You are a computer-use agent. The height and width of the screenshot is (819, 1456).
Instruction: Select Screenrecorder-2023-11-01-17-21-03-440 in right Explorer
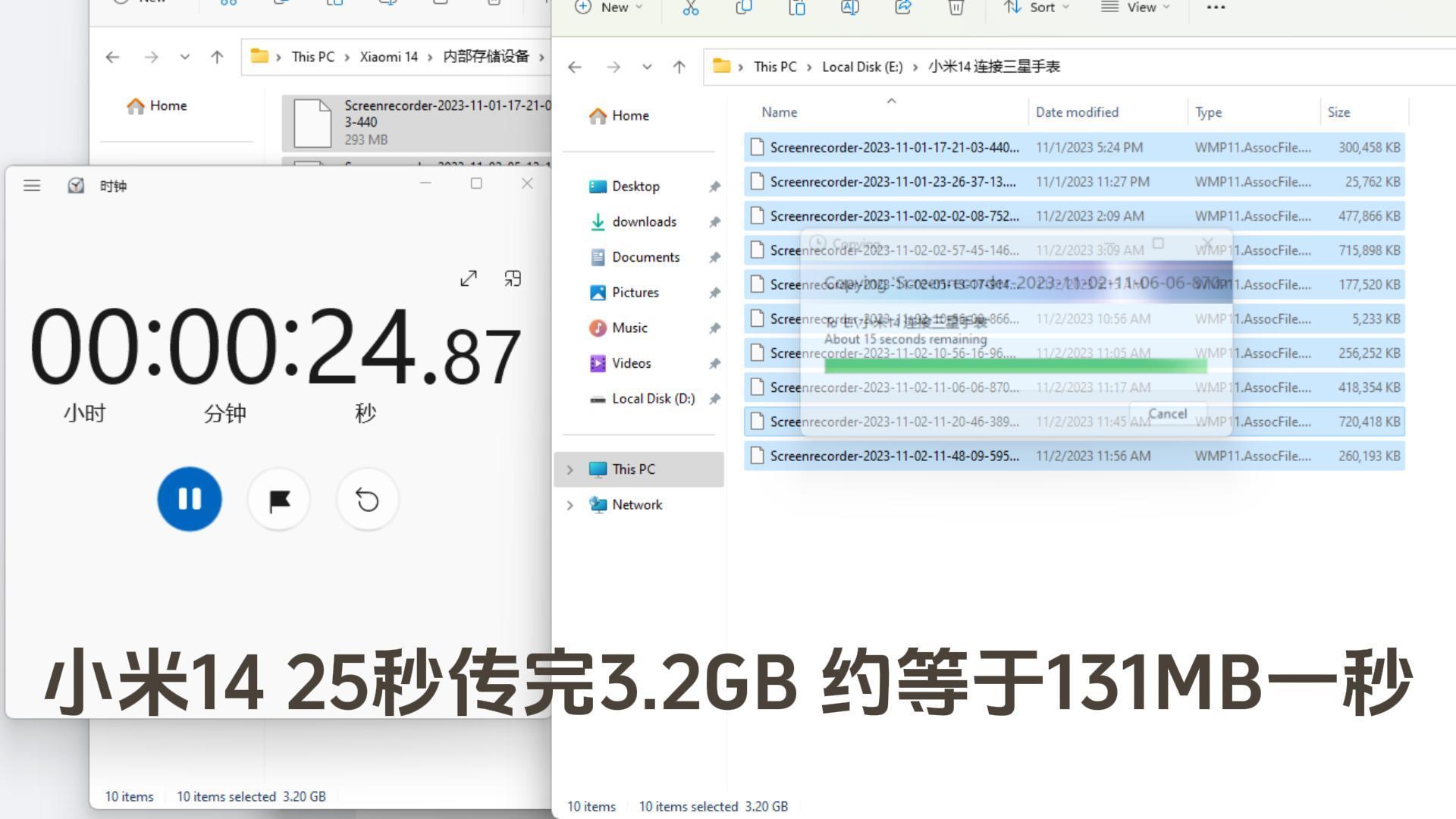click(1074, 147)
